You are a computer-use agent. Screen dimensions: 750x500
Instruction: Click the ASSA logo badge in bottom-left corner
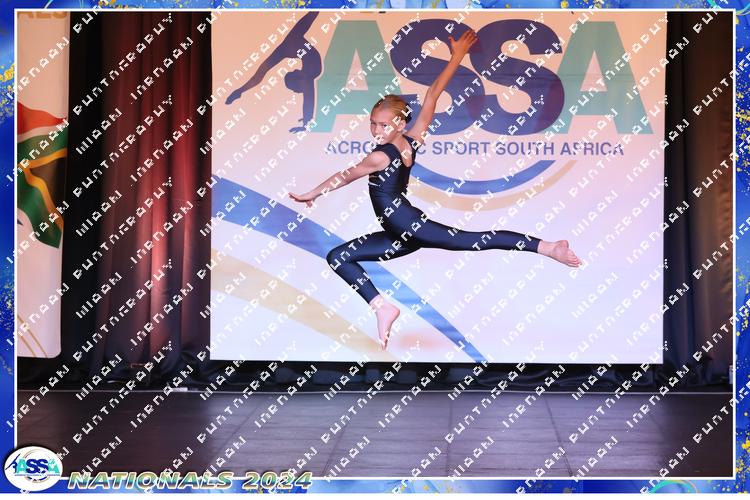(x=32, y=468)
